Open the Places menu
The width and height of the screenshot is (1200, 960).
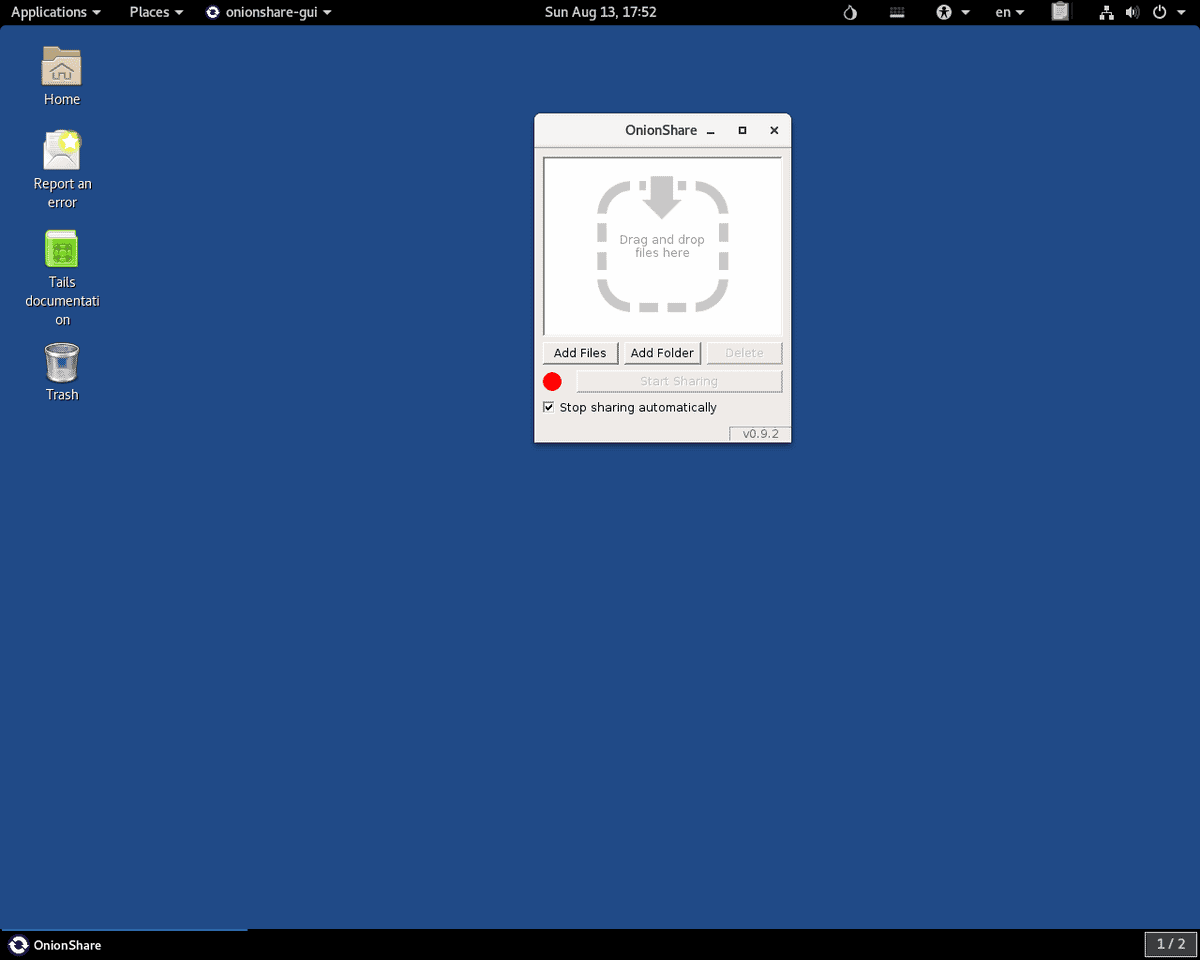pos(156,12)
